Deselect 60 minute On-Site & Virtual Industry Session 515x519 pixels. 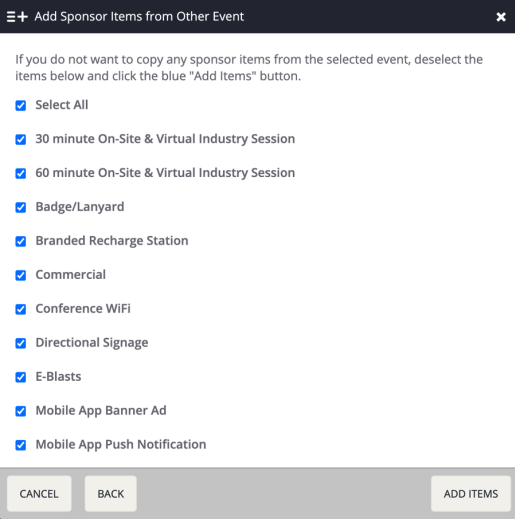[x=21, y=173]
